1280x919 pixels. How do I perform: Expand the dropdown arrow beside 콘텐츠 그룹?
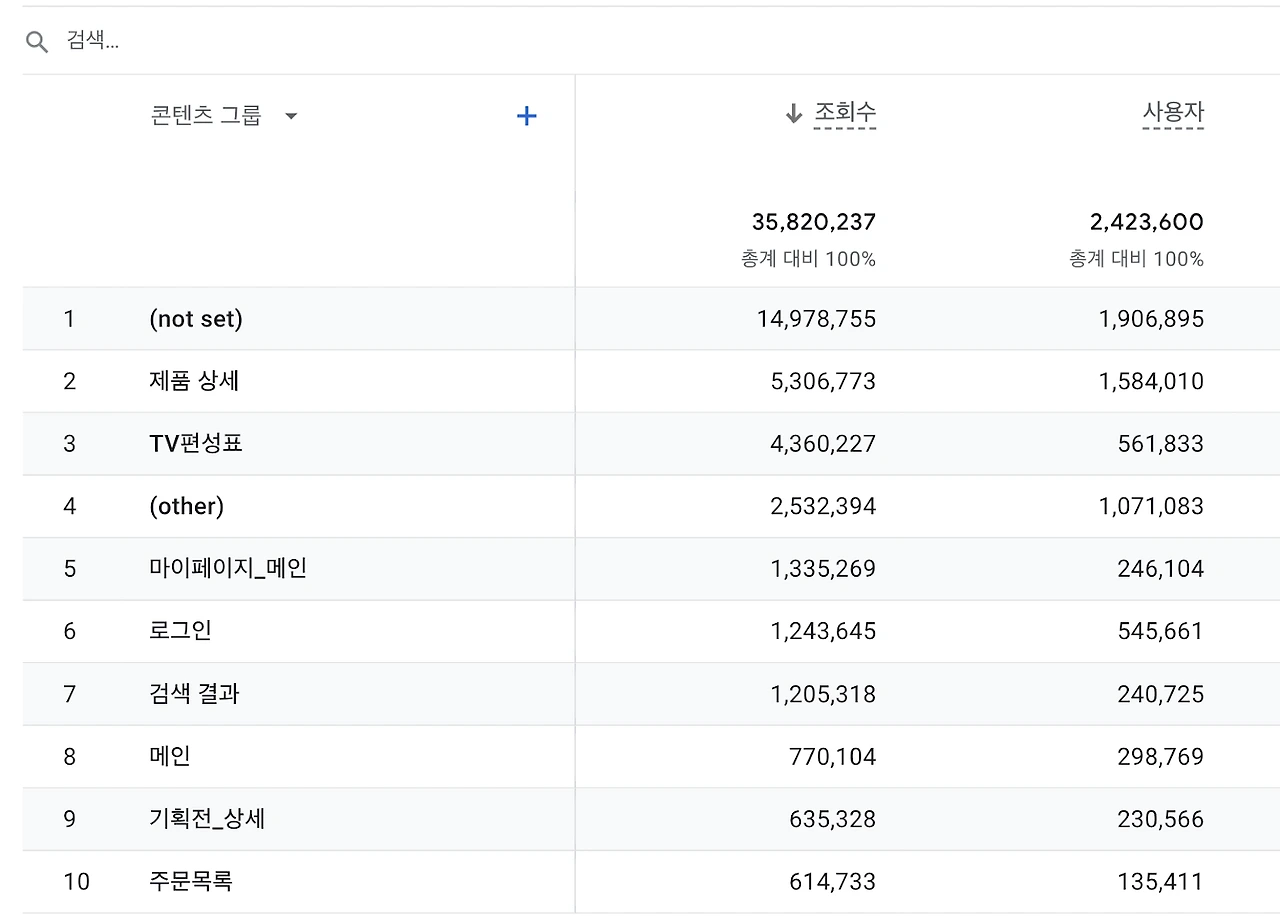[x=290, y=116]
